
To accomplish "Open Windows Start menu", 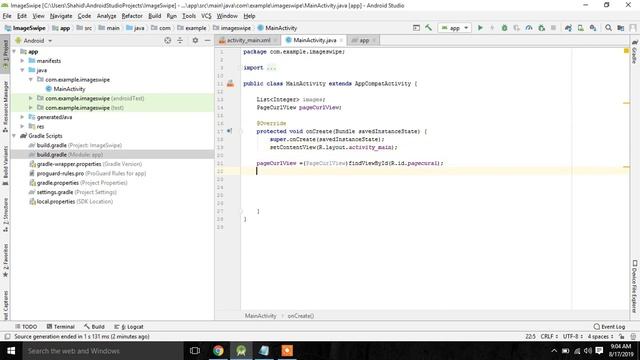I will coord(11,351).
